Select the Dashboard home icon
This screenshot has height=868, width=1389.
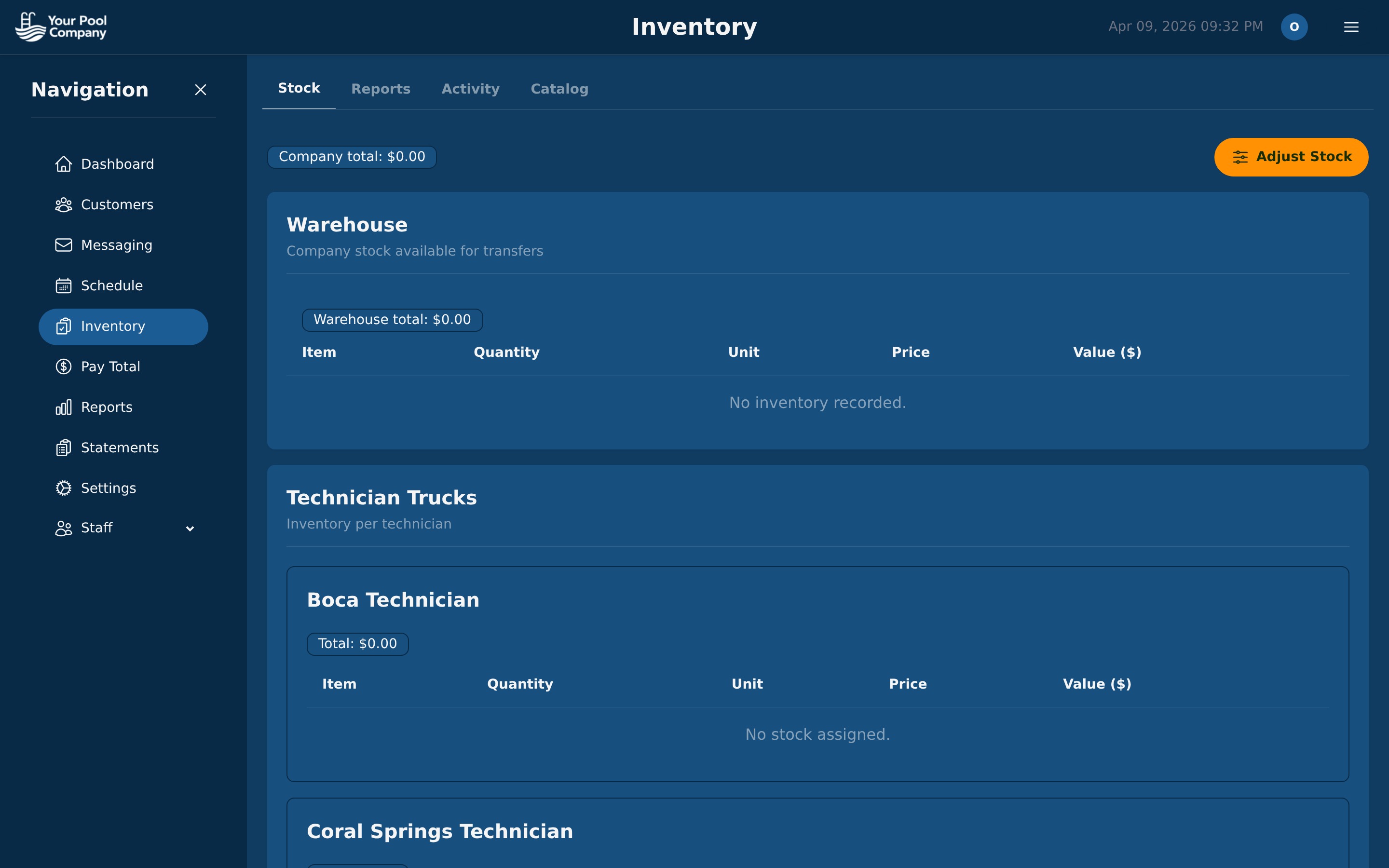click(63, 163)
